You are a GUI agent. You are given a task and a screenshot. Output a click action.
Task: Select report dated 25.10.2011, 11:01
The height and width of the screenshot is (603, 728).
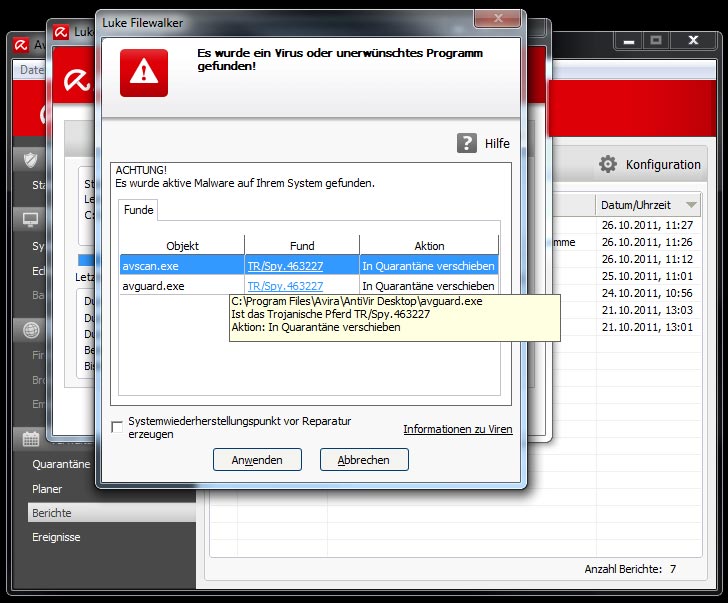[x=647, y=276]
